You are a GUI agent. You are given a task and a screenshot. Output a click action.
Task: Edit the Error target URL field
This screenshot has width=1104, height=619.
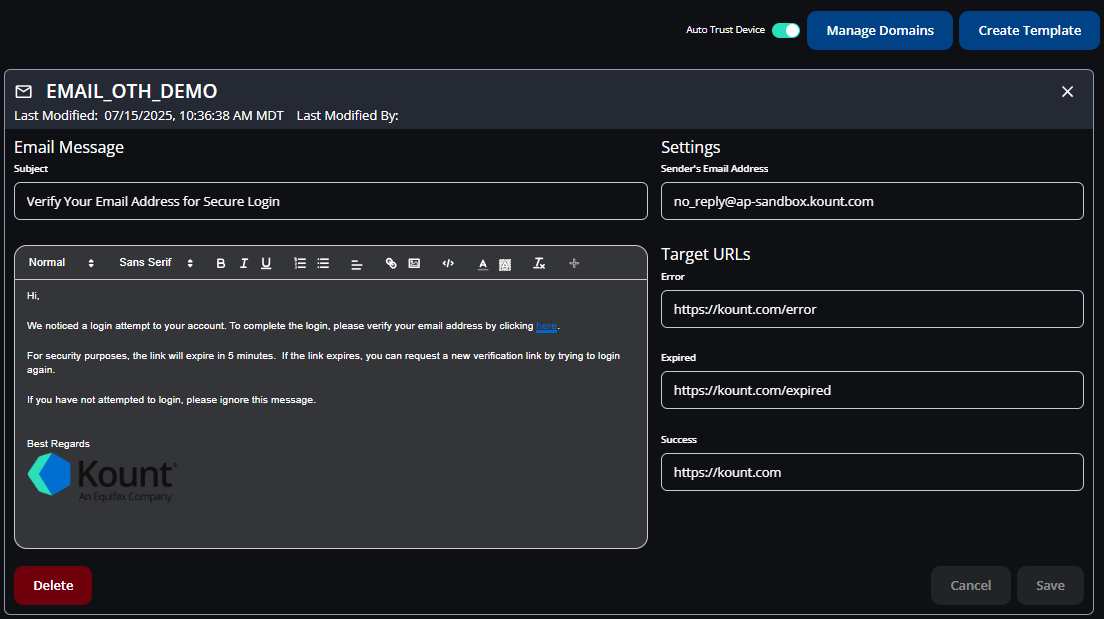pos(872,309)
